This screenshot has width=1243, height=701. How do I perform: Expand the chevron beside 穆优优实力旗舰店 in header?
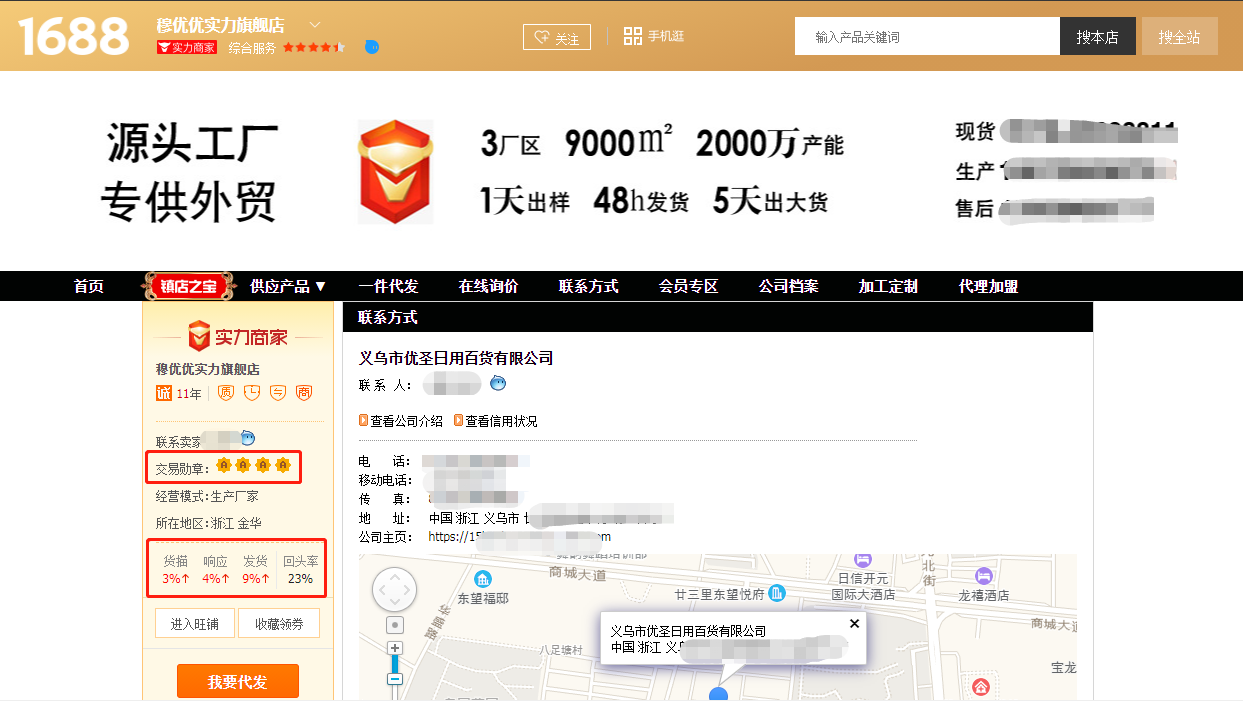(314, 25)
